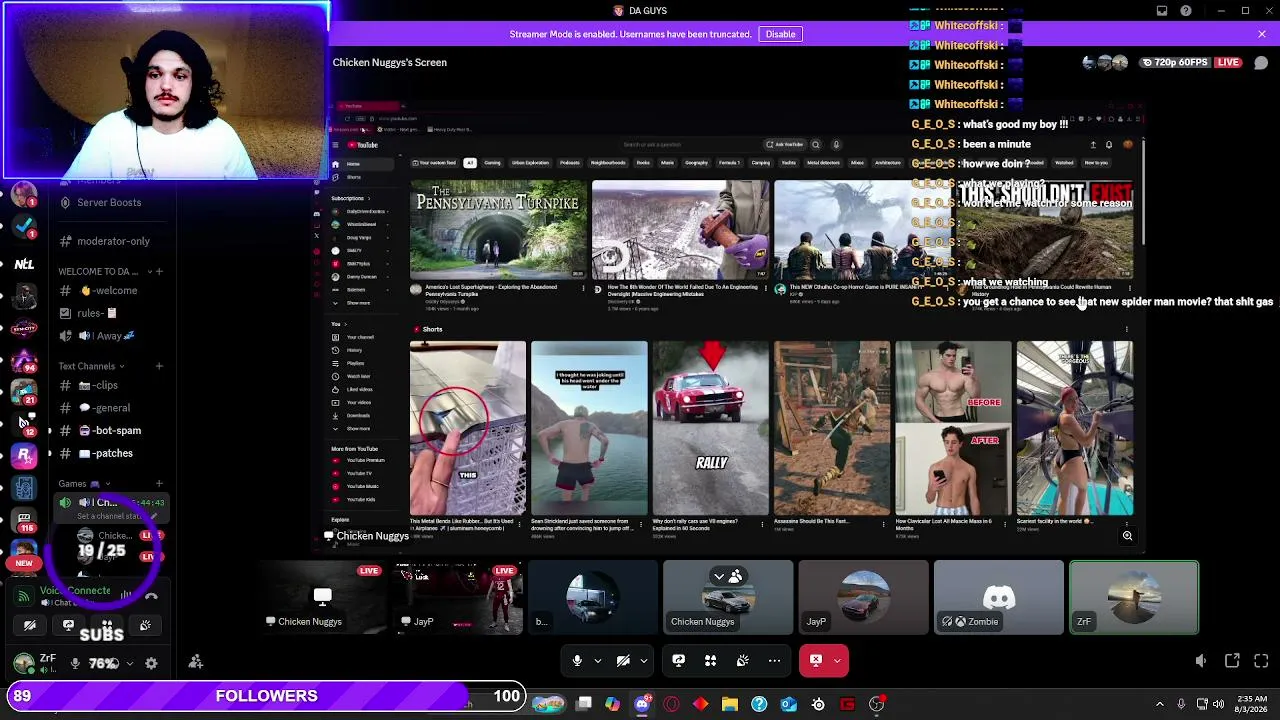Open the Inbox icon in title bar
The height and width of the screenshot is (720, 1280).
[x=1162, y=11]
